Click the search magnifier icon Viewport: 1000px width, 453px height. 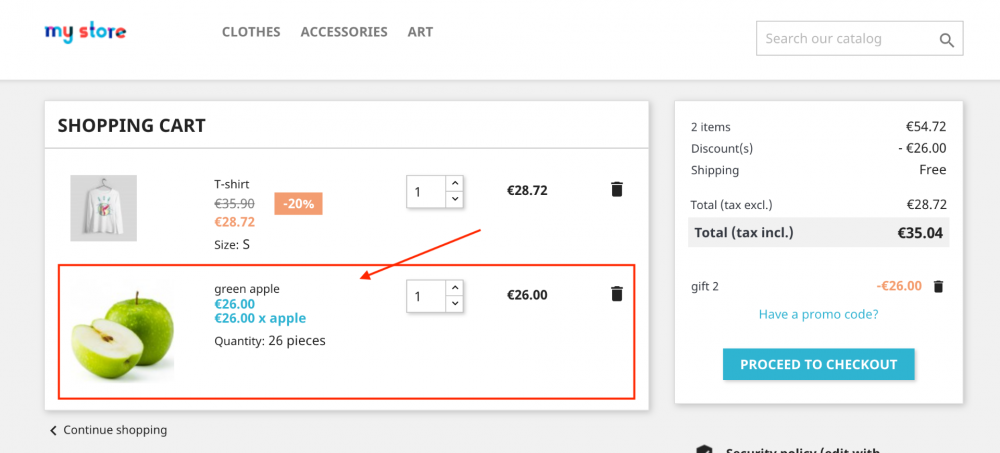(946, 40)
